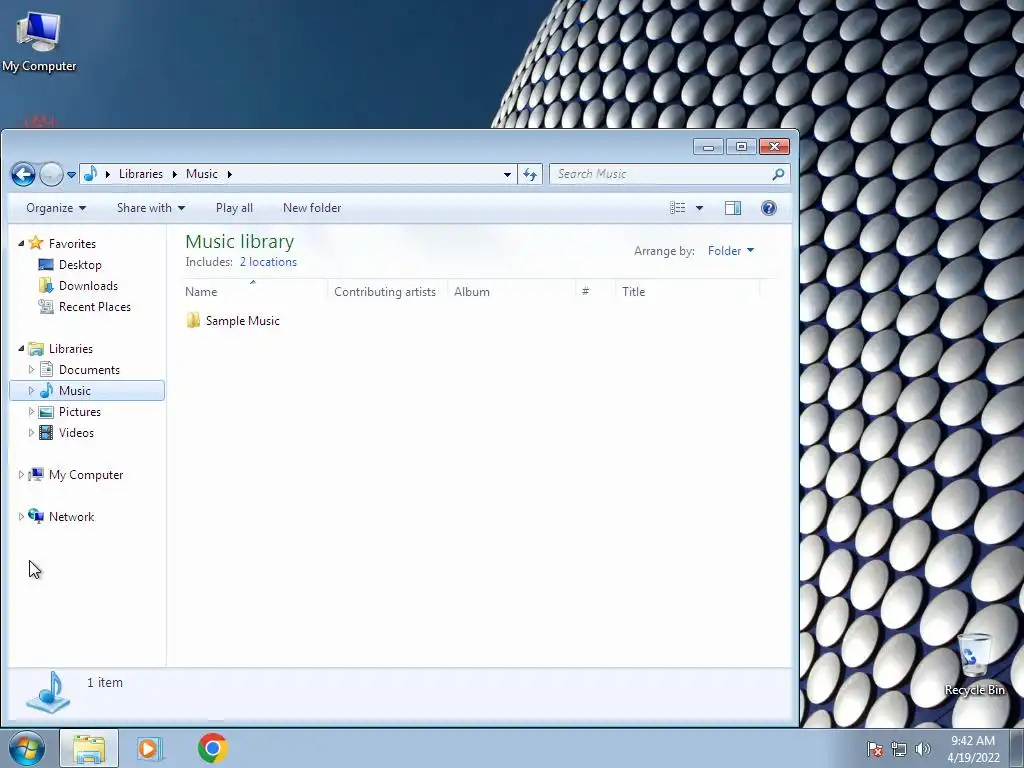Click the Action Center flag tray icon
1024x768 pixels.
875,749
